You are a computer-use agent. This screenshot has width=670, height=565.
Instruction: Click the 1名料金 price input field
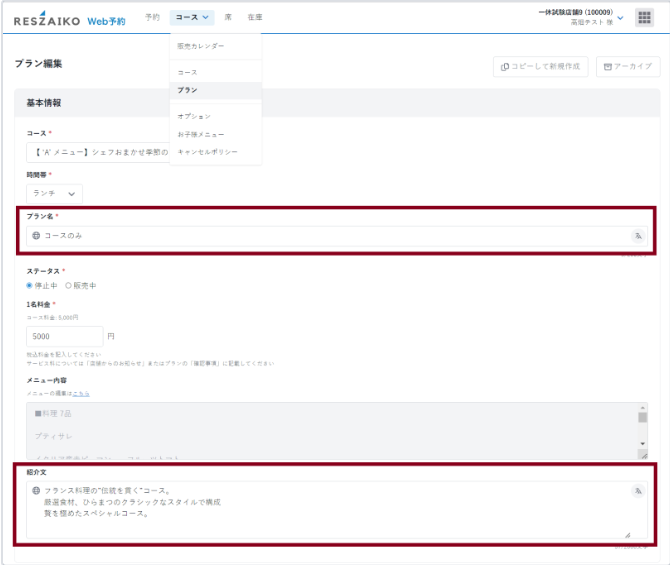[x=64, y=336]
